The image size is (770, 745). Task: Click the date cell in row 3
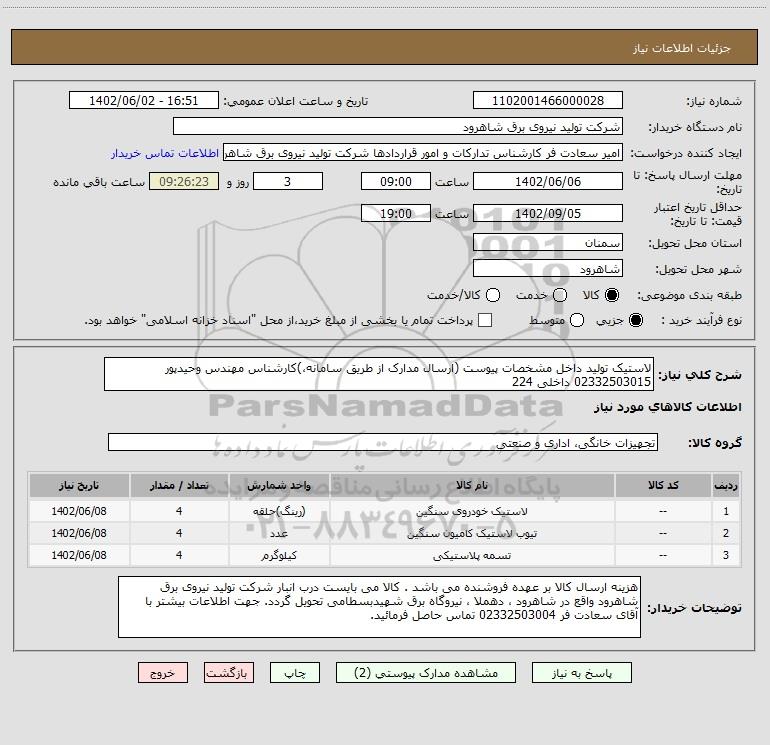pyautogui.click(x=79, y=555)
